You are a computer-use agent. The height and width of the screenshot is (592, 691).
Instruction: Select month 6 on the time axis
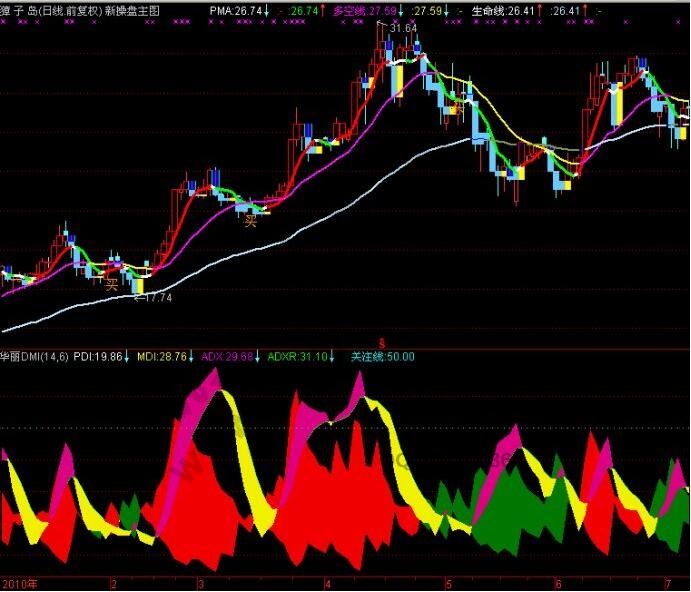coord(559,583)
